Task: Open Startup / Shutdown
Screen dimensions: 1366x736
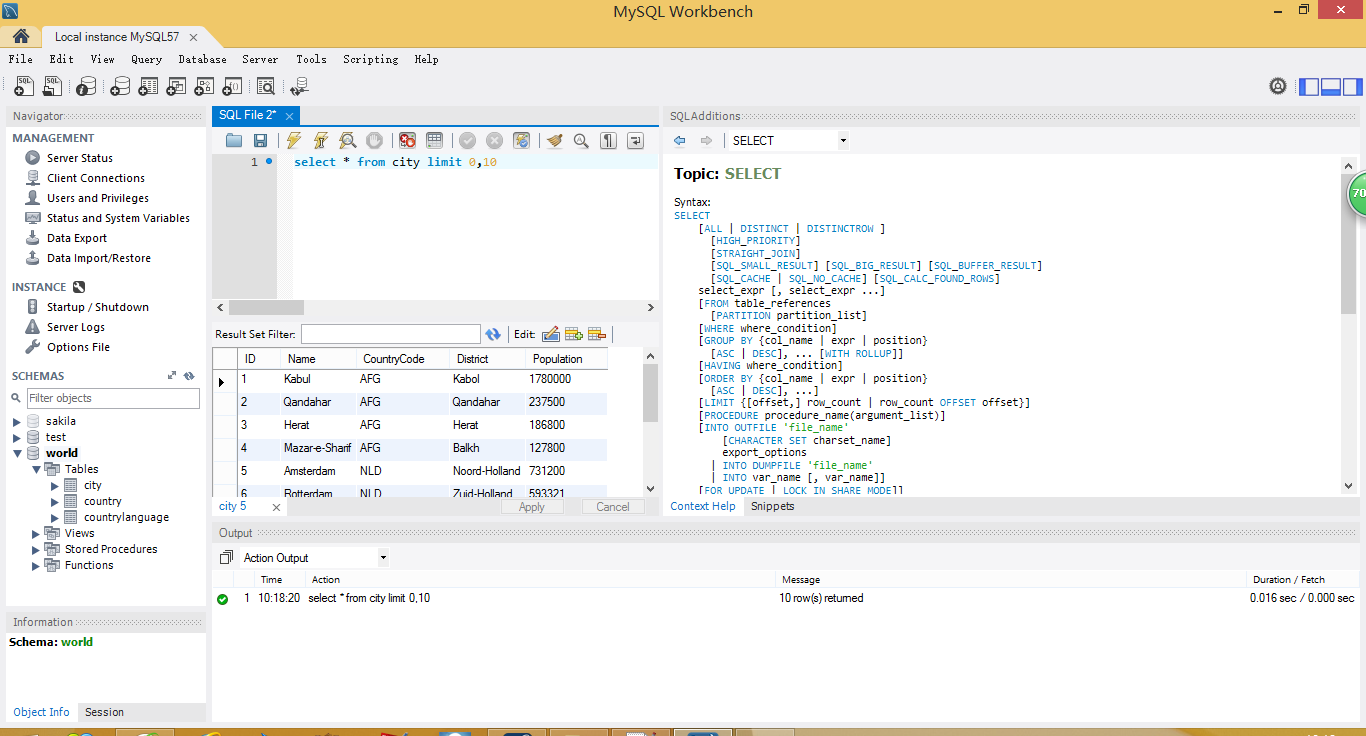Action: click(x=98, y=307)
